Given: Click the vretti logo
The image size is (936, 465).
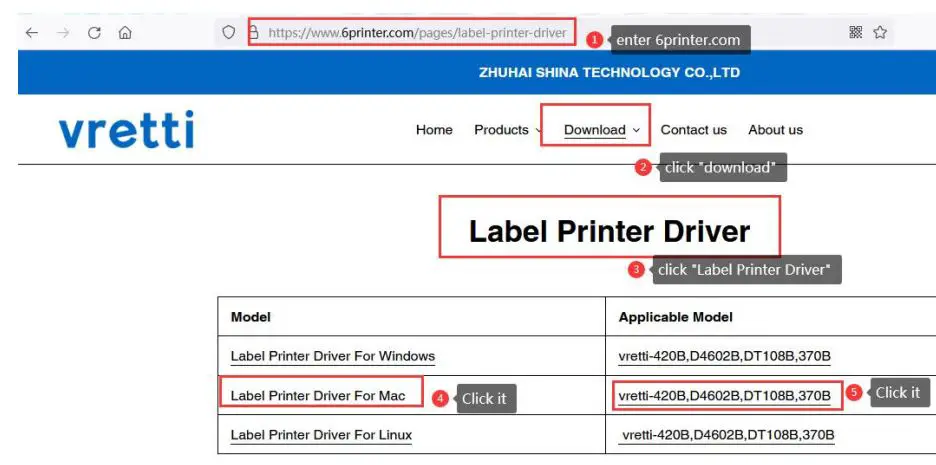Looking at the screenshot, I should [x=127, y=130].
